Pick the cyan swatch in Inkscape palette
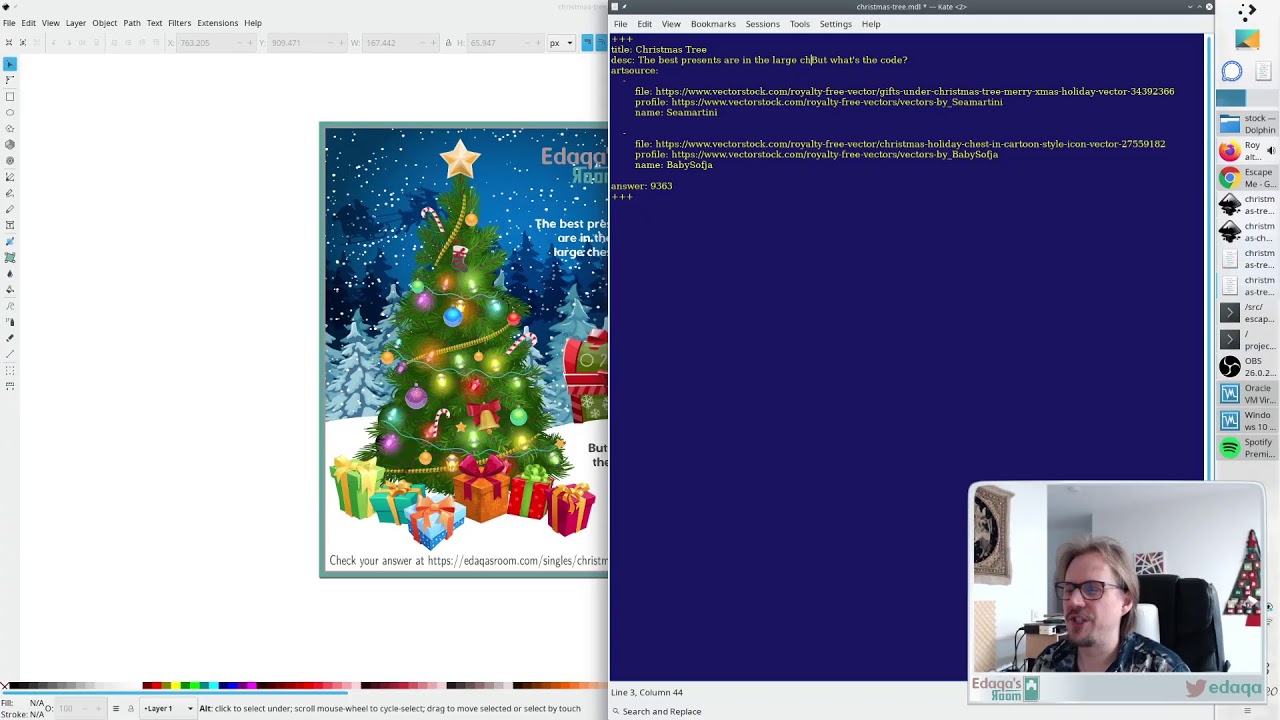Viewport: 1280px width, 720px height. click(x=211, y=686)
